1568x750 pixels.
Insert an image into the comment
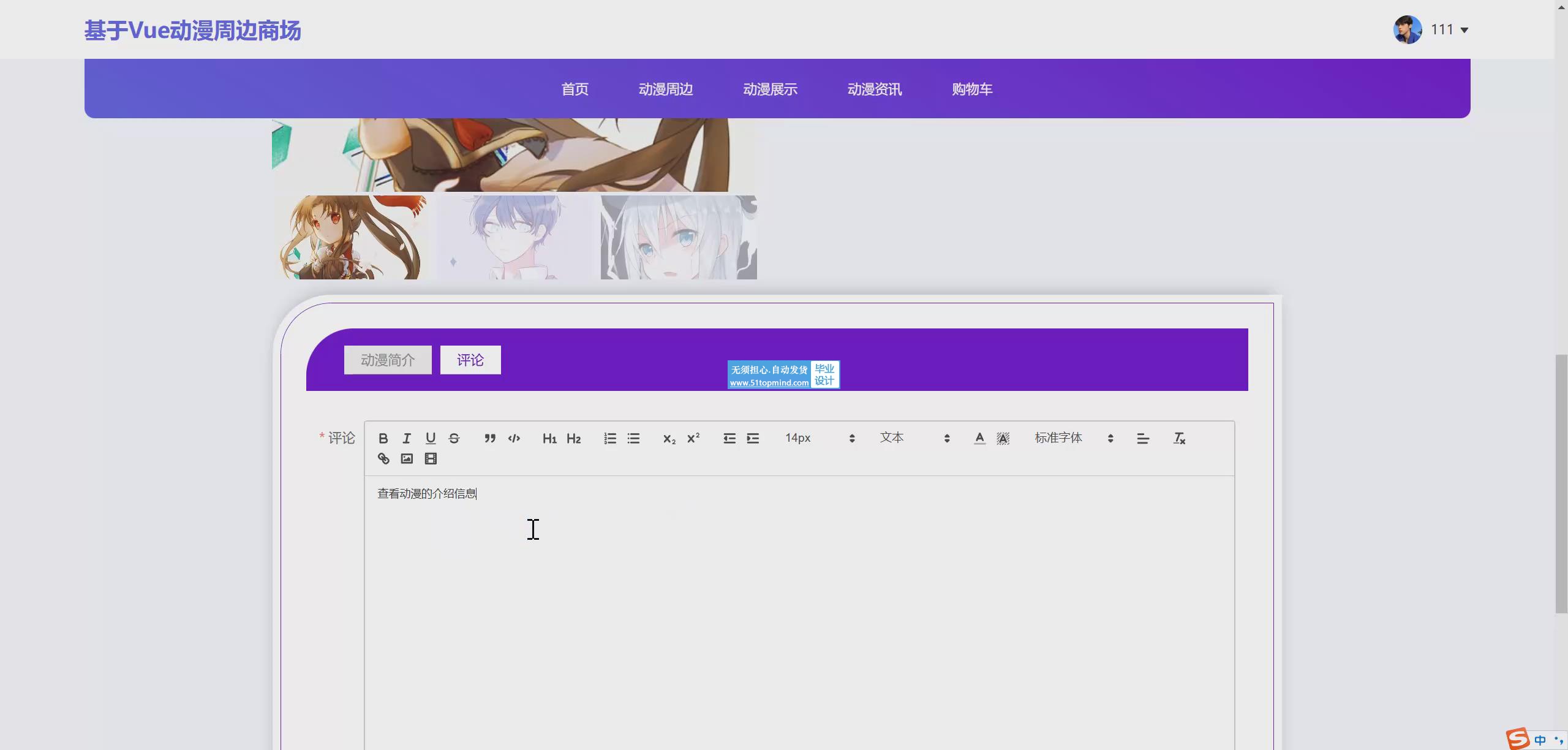point(407,458)
